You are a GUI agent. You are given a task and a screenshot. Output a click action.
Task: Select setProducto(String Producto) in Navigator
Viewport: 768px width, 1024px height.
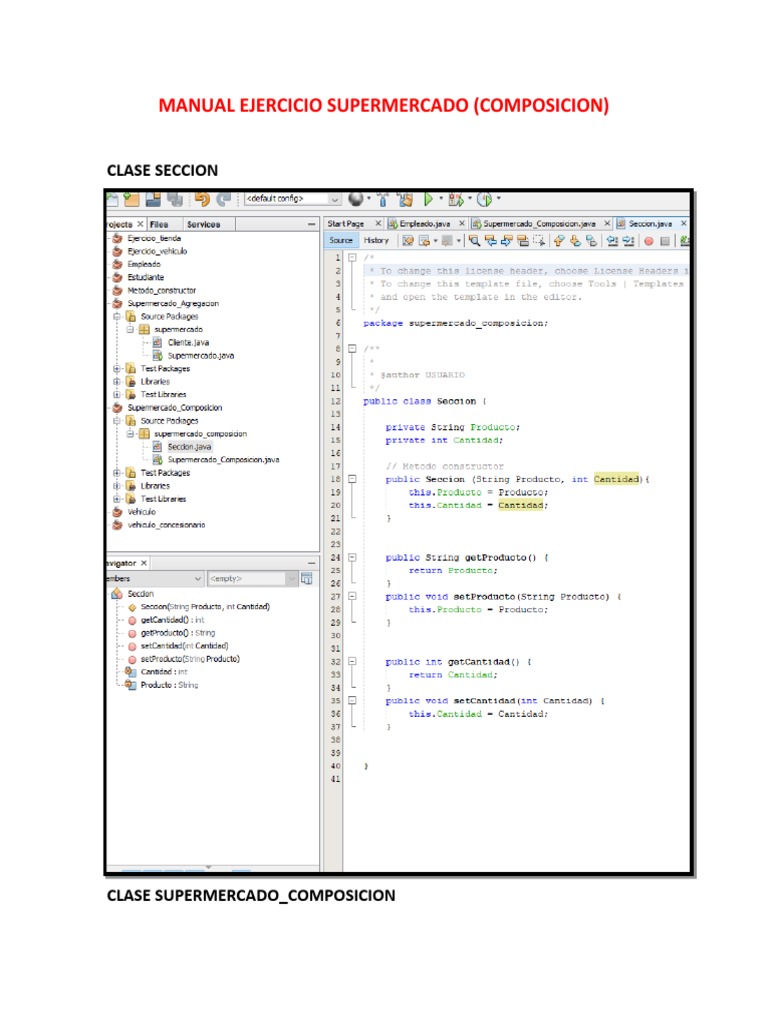click(x=190, y=659)
